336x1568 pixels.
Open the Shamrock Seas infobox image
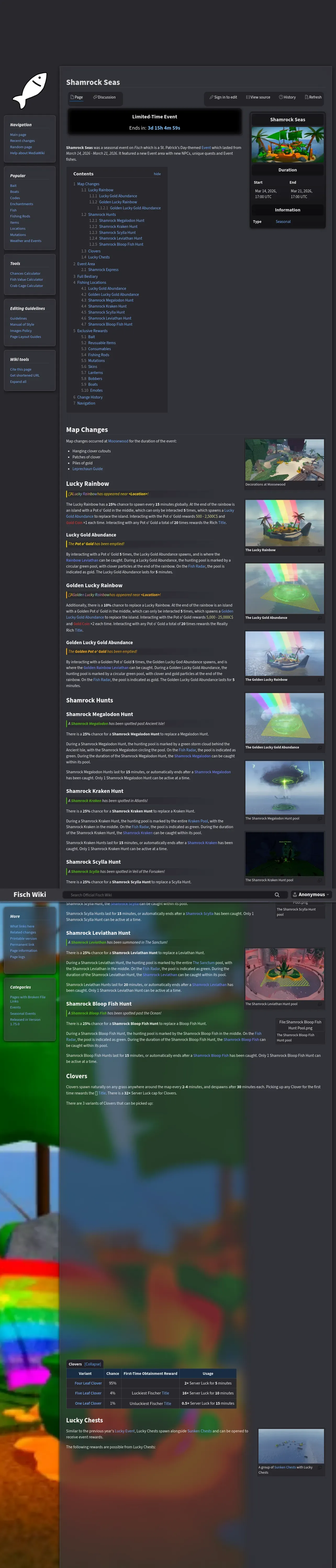click(287, 144)
